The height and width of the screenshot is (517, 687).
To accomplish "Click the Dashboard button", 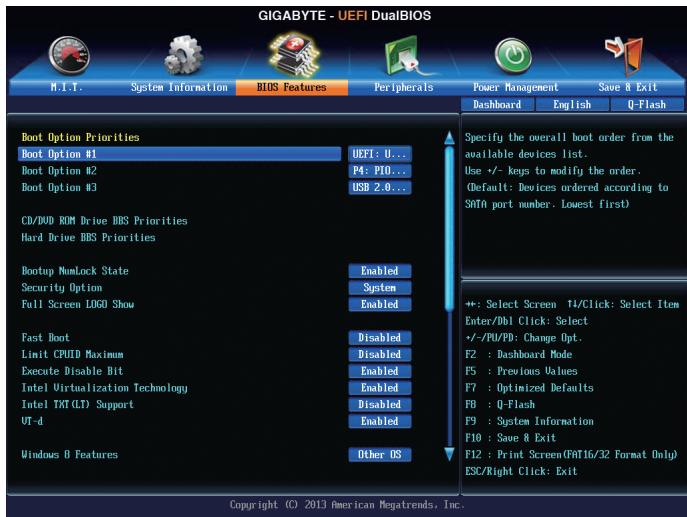I will 497,105.
